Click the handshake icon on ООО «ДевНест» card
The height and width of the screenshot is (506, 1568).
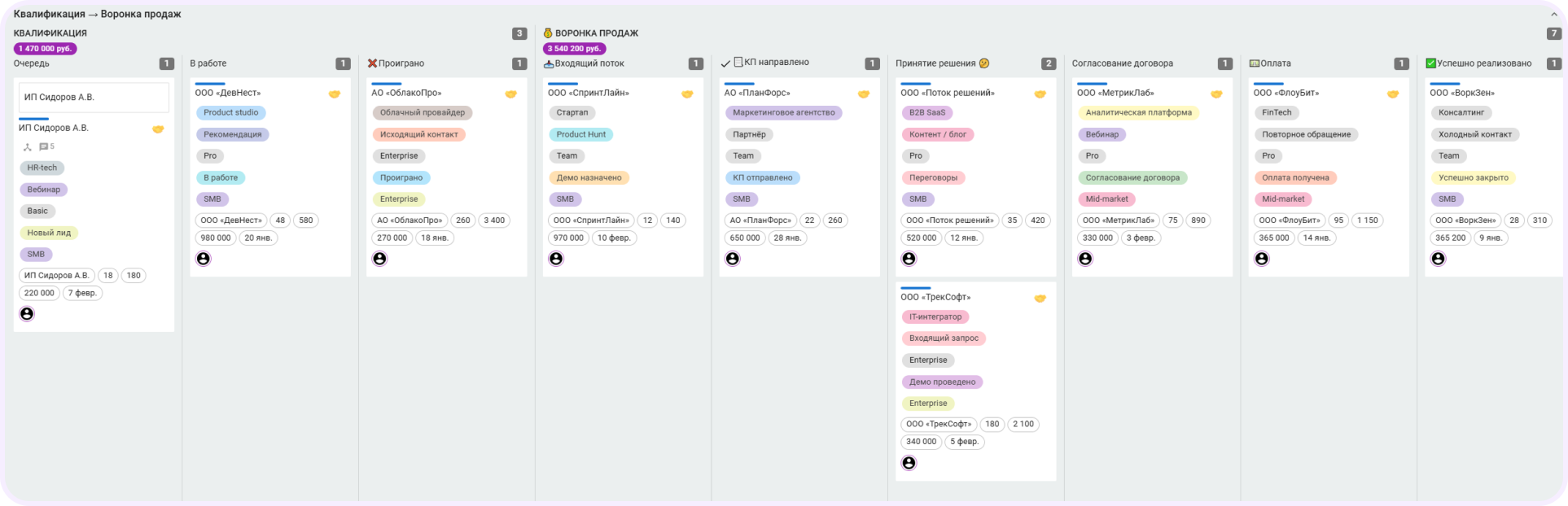tap(334, 94)
